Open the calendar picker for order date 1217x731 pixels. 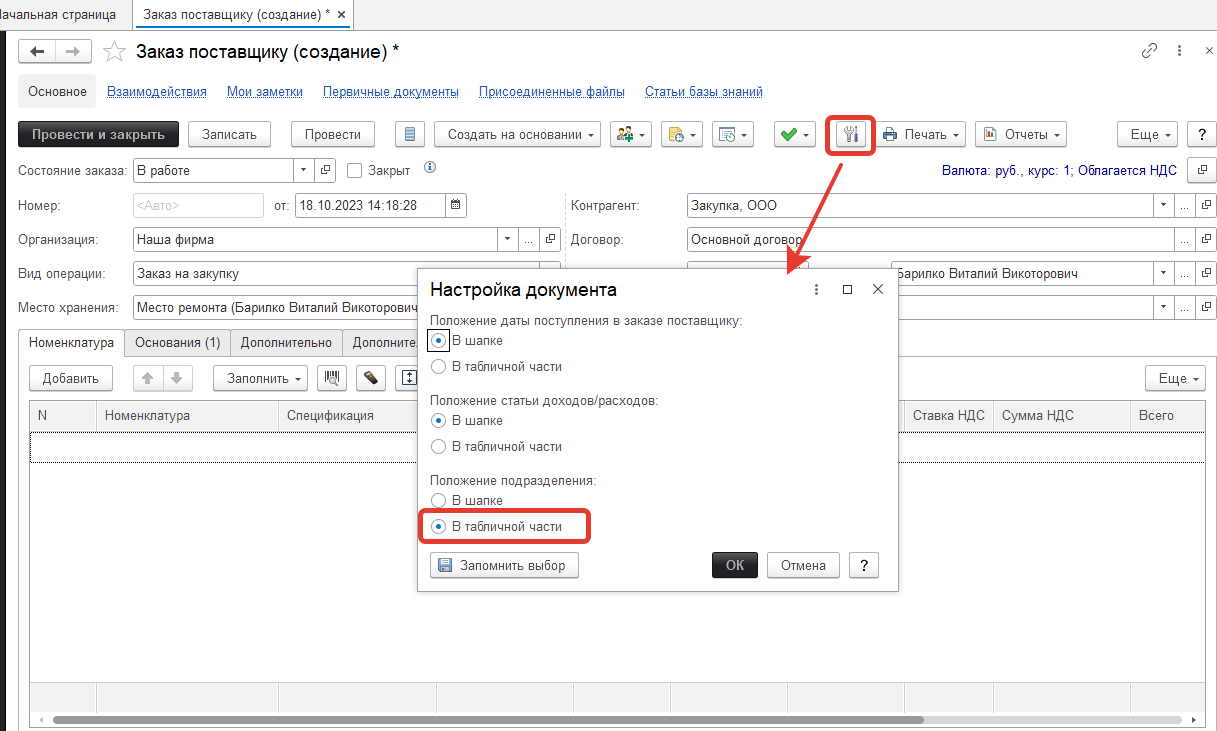[455, 205]
